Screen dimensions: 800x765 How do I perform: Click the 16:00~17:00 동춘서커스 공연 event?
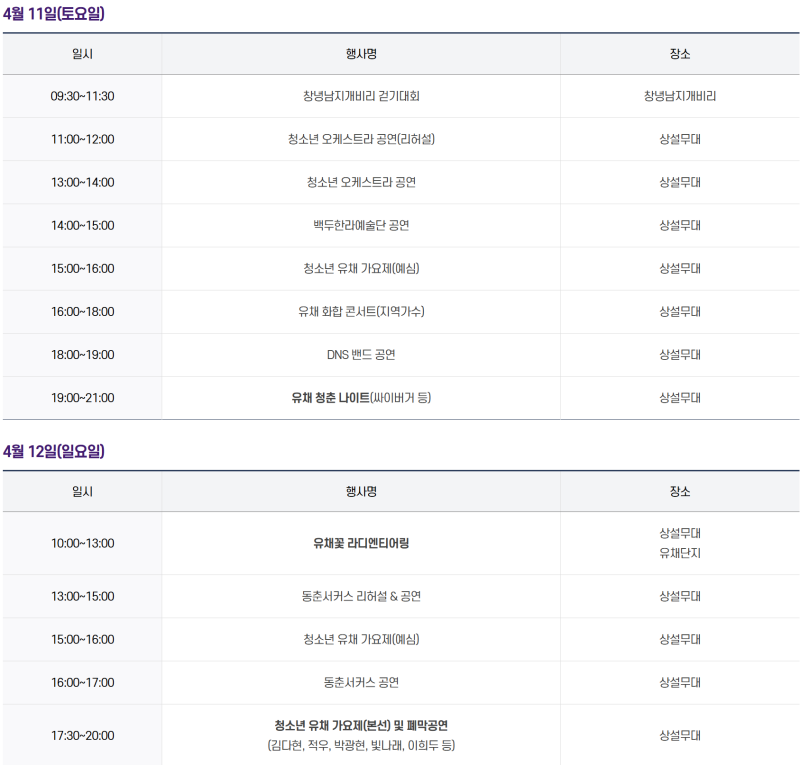click(361, 683)
